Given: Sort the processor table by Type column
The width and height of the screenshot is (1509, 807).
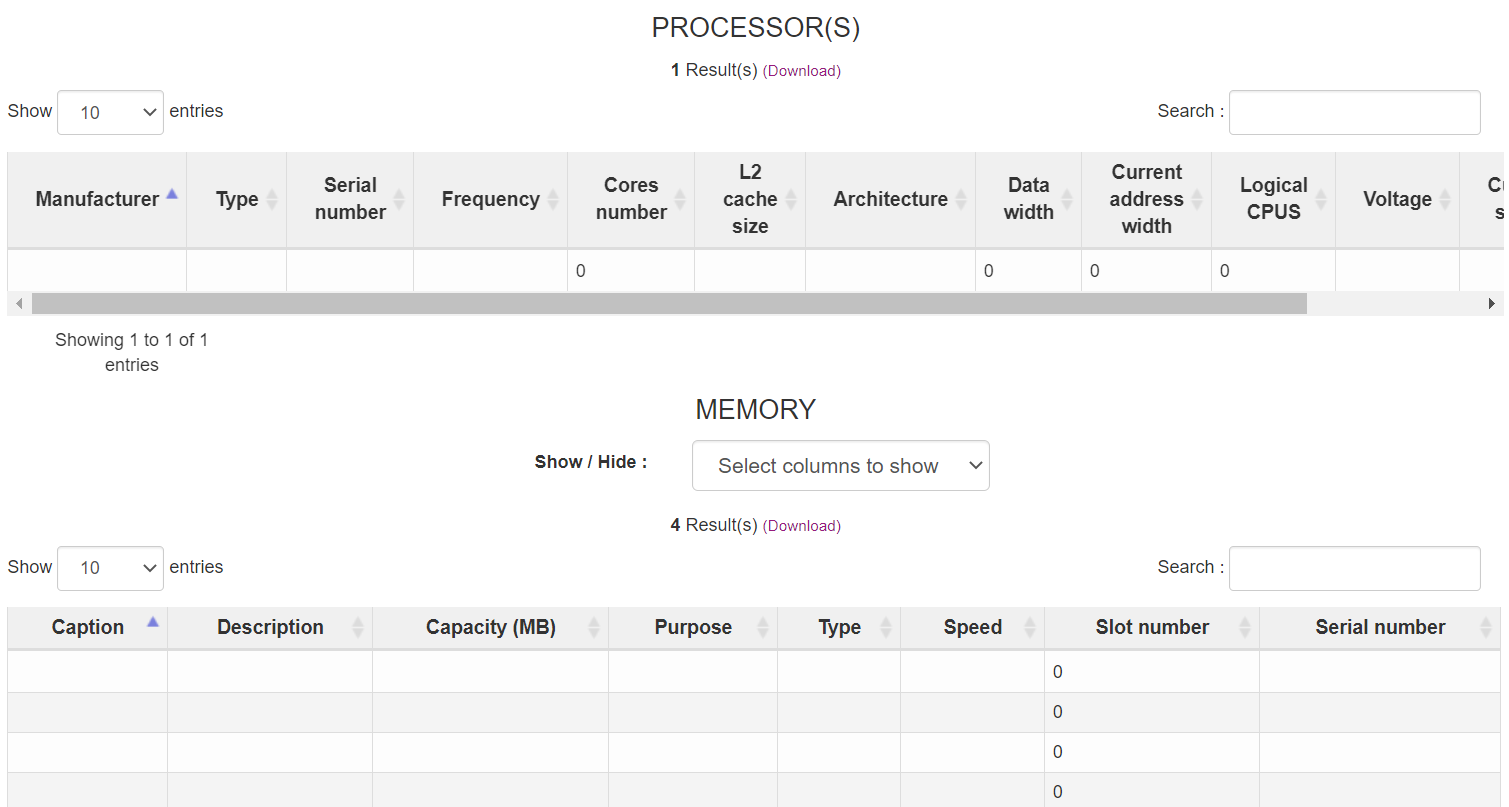Looking at the screenshot, I should [237, 199].
